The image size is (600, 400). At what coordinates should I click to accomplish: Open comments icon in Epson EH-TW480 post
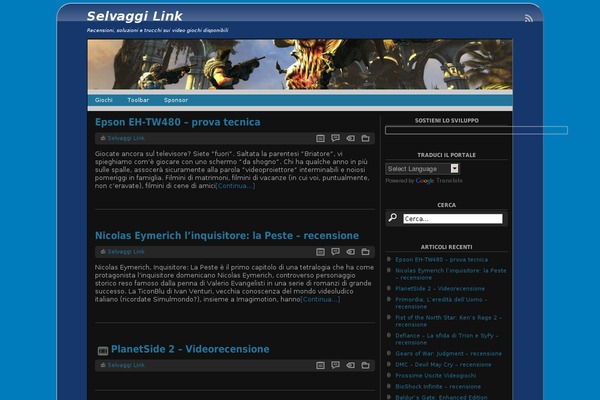[x=335, y=138]
